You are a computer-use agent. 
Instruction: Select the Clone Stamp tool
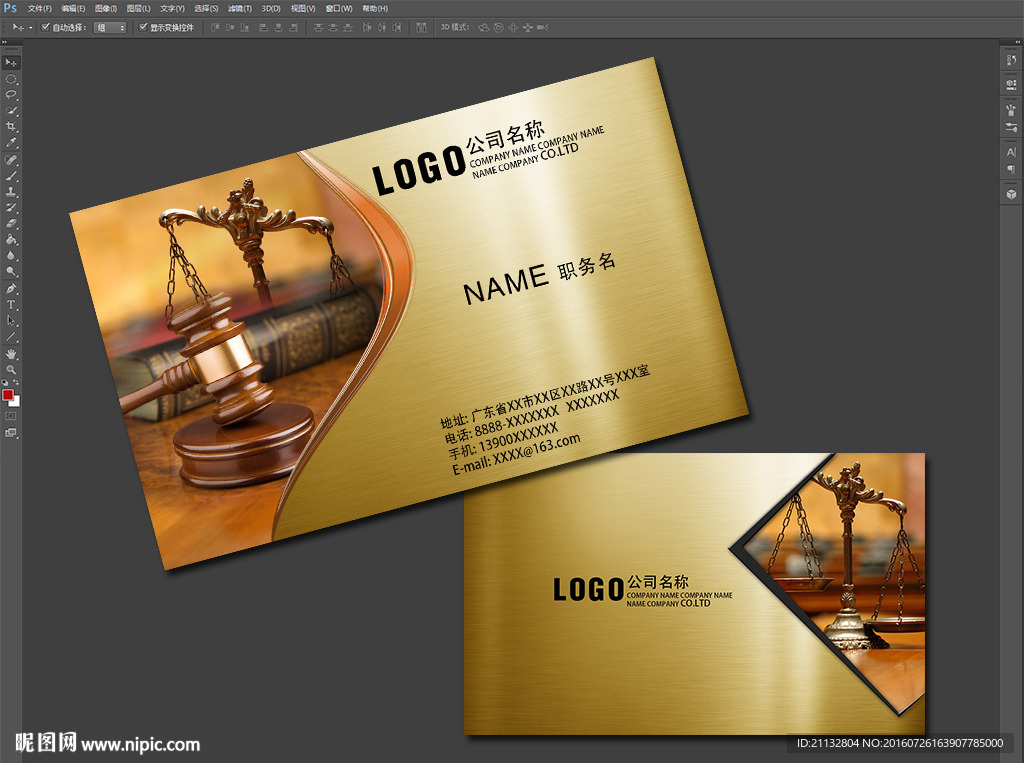pos(11,192)
